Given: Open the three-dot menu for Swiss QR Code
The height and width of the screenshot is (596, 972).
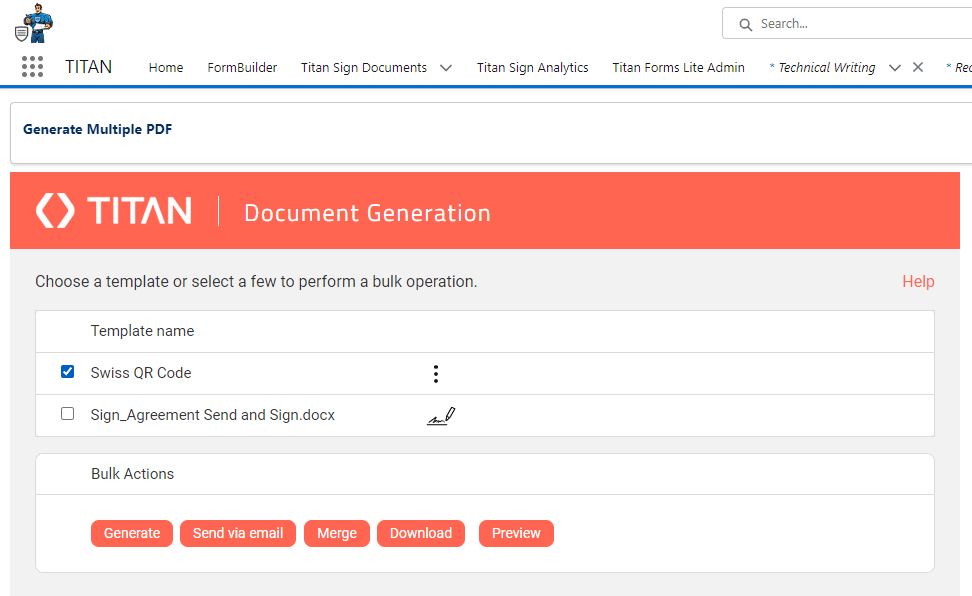Looking at the screenshot, I should [x=436, y=373].
